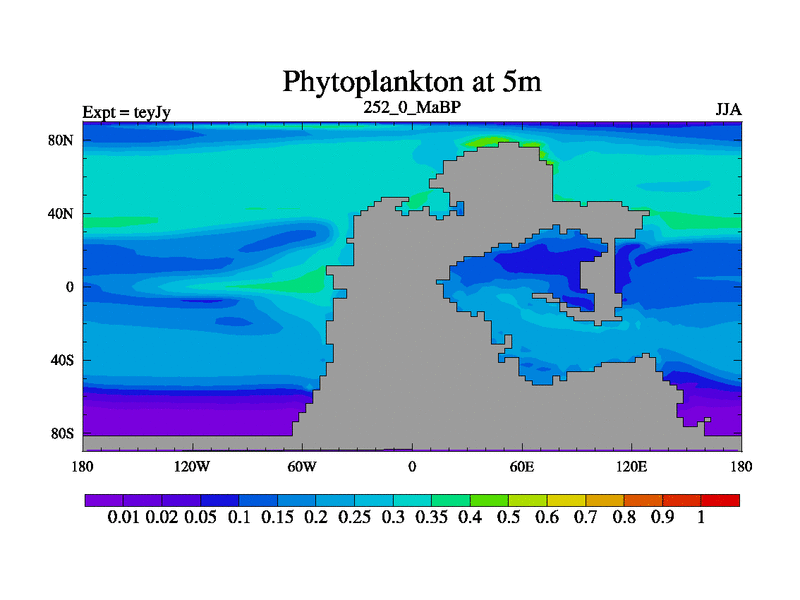800x600 pixels.
Task: Click the red colorbar swatch above 1
Action: tap(721, 500)
